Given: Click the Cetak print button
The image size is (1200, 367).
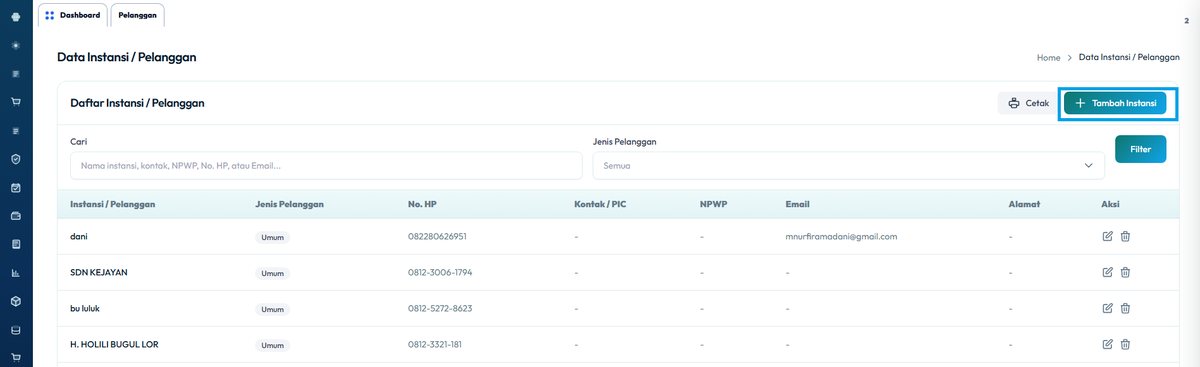Looking at the screenshot, I should pyautogui.click(x=1028, y=103).
